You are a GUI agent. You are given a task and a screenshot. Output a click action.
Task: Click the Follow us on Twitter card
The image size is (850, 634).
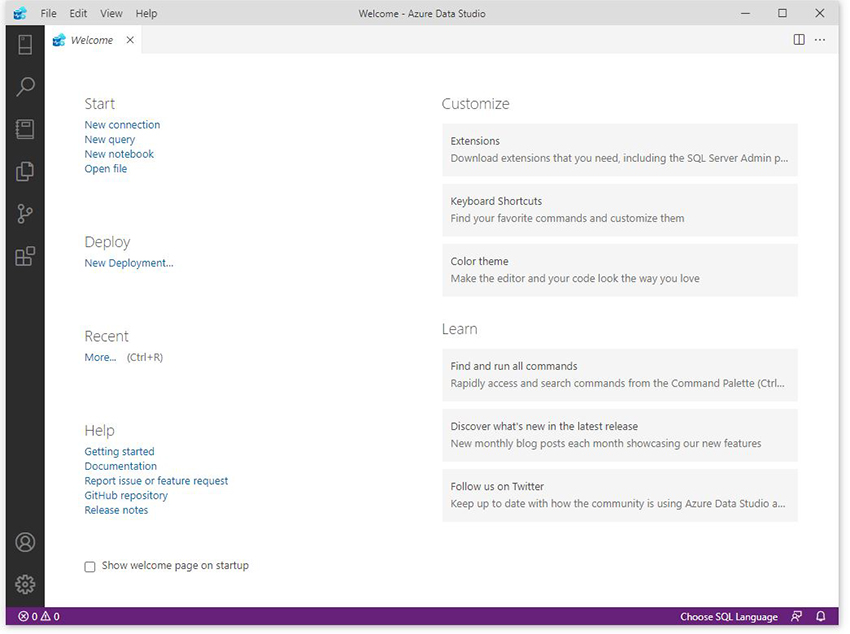tap(620, 495)
